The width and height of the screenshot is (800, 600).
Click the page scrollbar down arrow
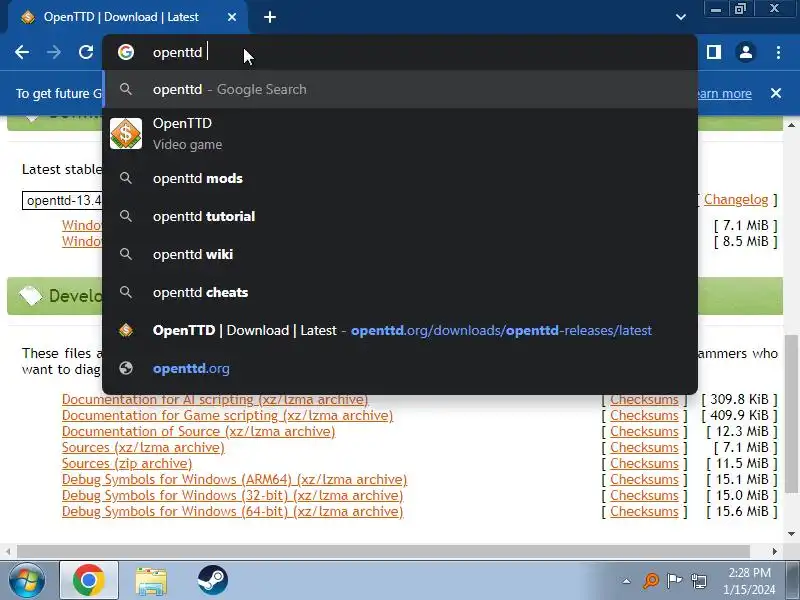coord(791,534)
